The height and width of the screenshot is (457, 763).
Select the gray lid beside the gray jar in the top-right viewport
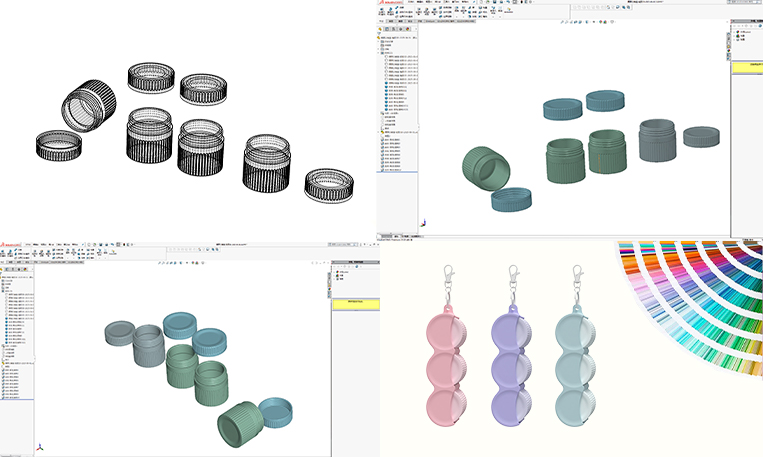701,136
